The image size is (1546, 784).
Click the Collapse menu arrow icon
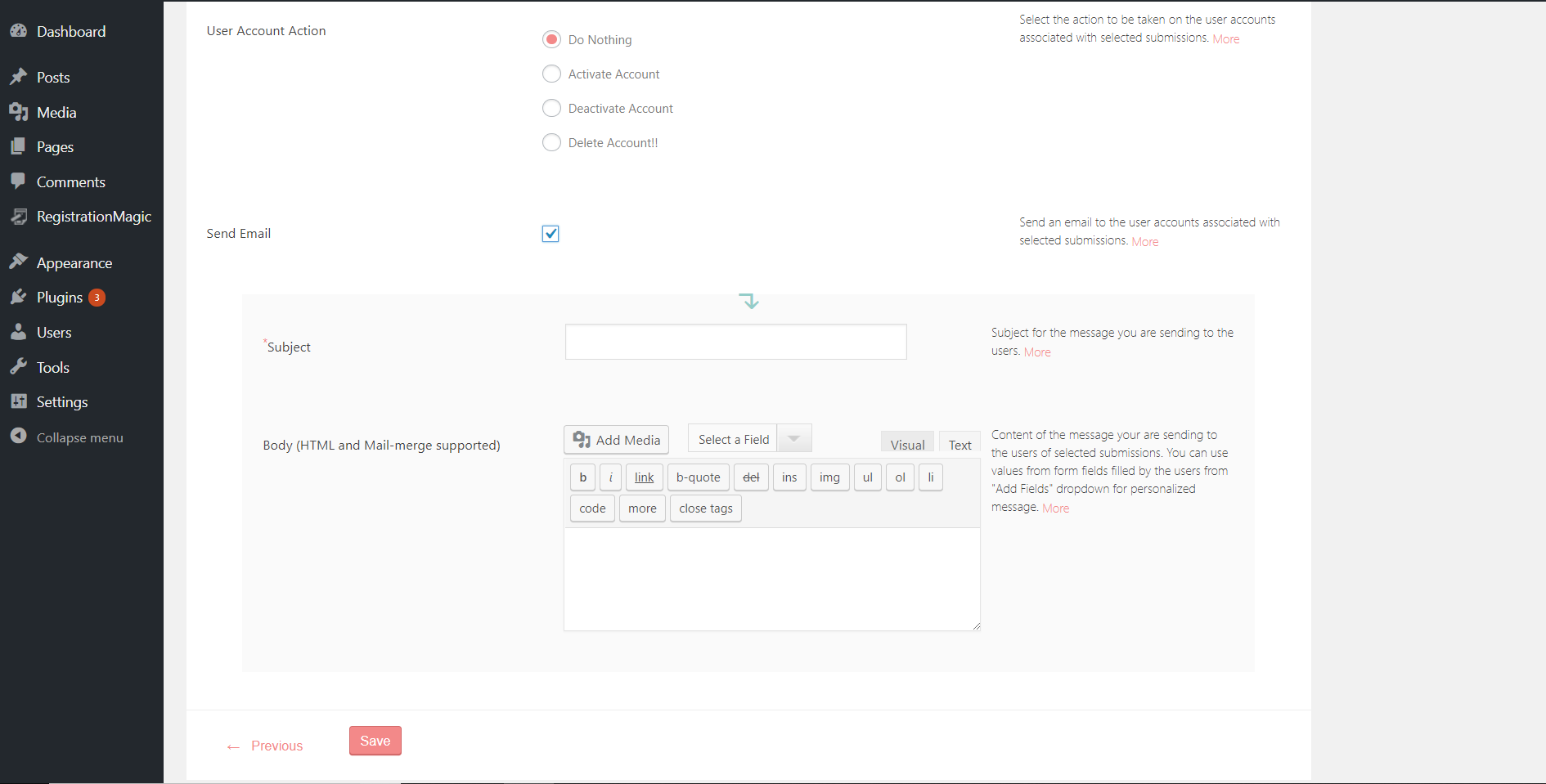coord(18,437)
